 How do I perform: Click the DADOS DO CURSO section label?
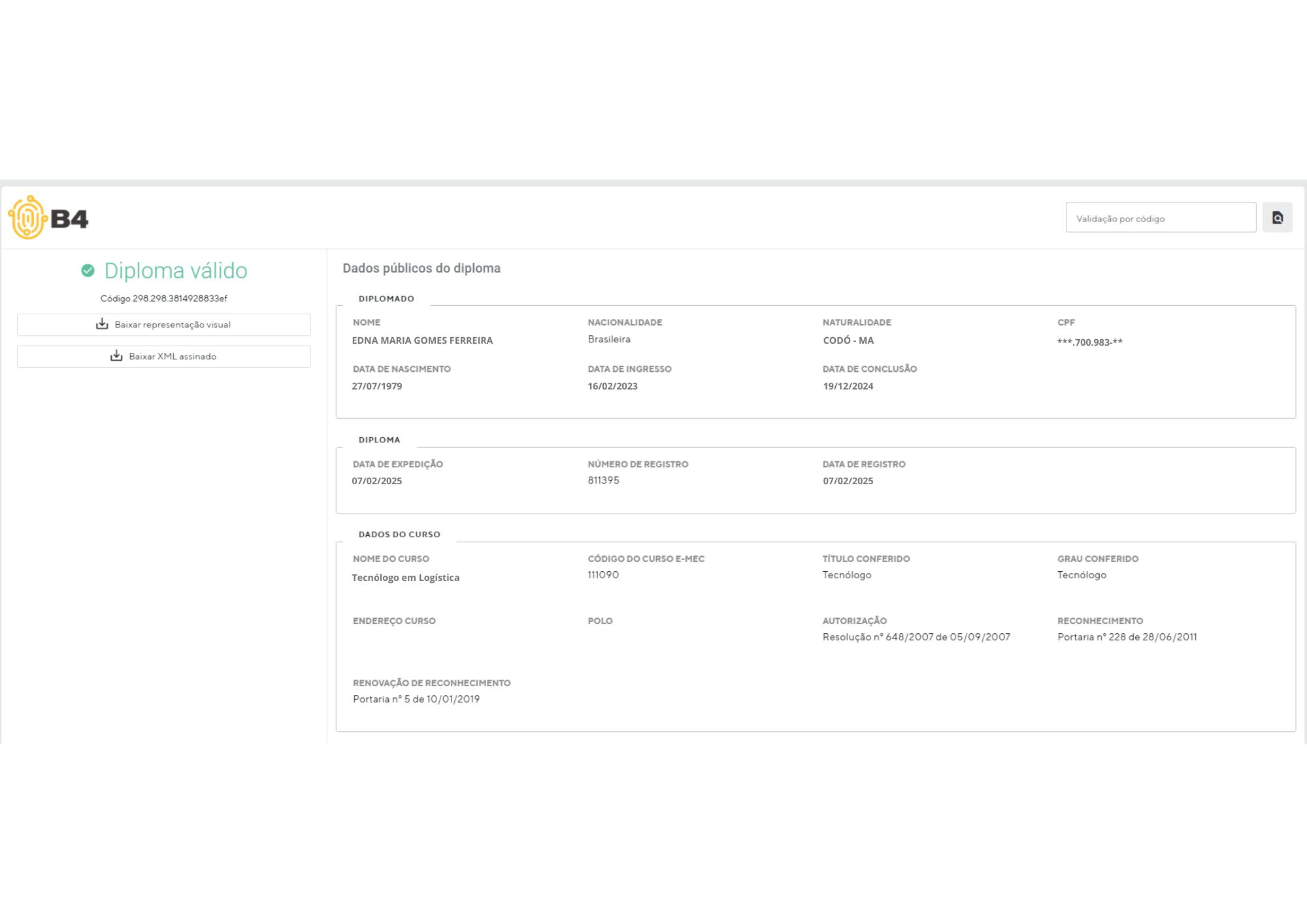click(399, 535)
